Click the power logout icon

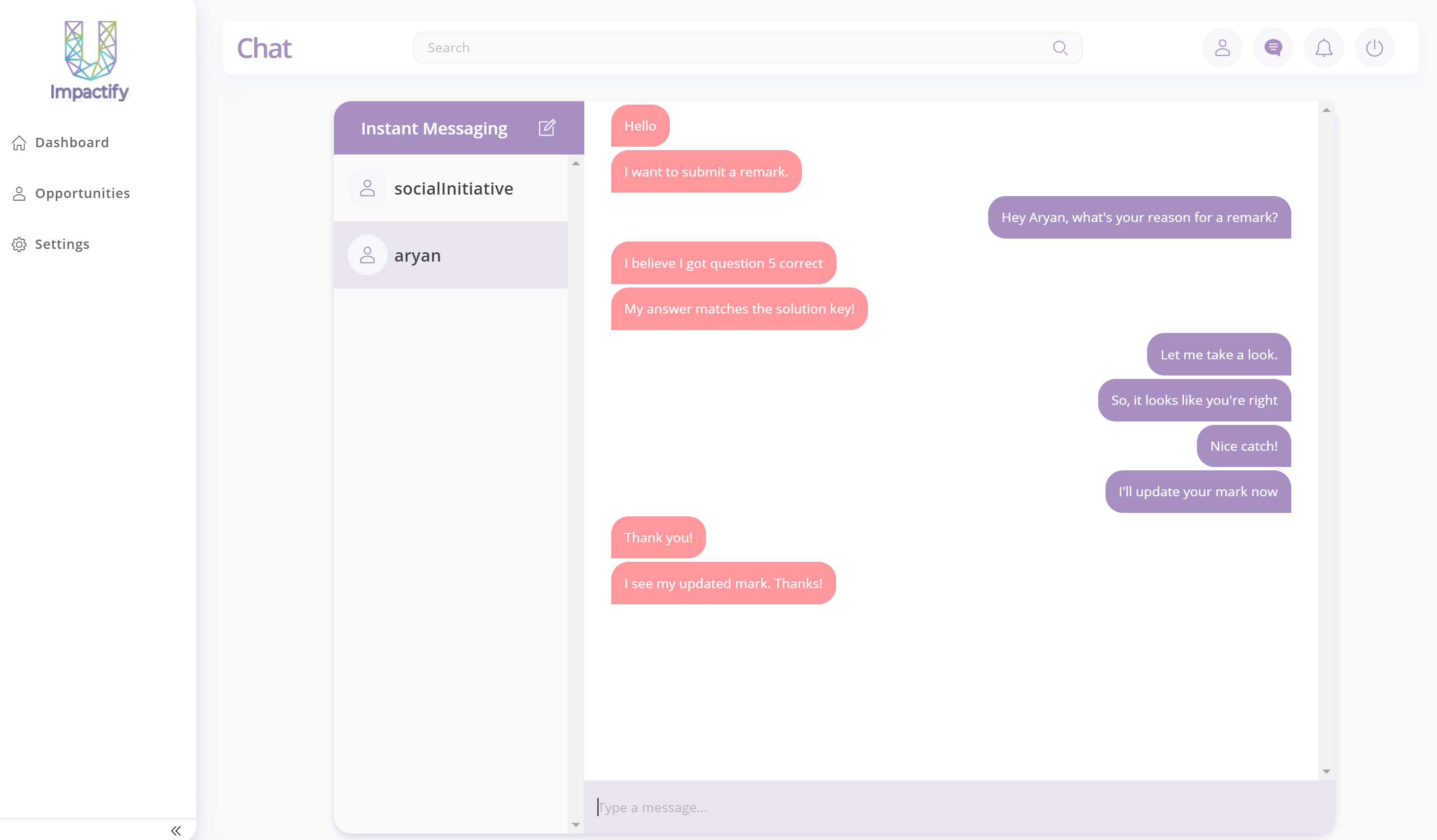(1374, 48)
